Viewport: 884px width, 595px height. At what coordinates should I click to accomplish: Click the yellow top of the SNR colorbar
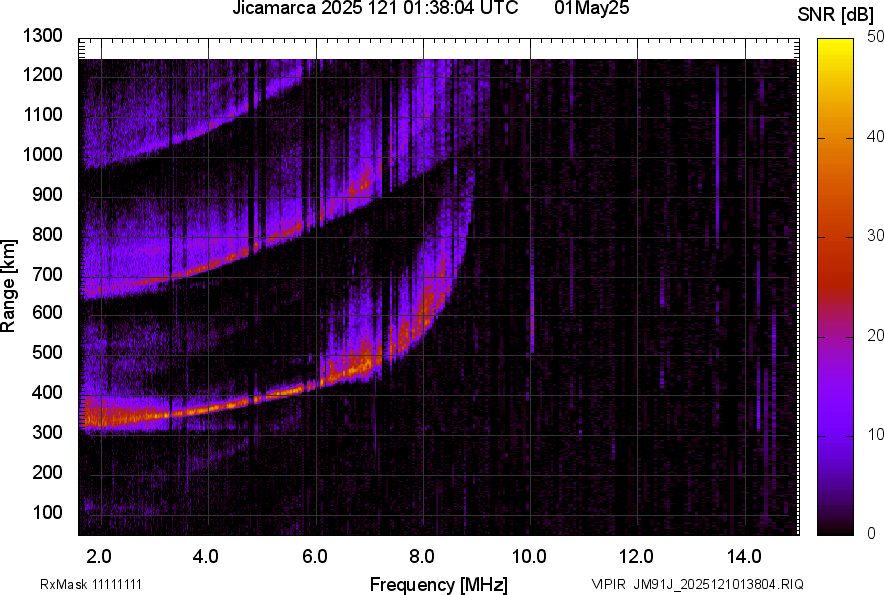(x=835, y=44)
